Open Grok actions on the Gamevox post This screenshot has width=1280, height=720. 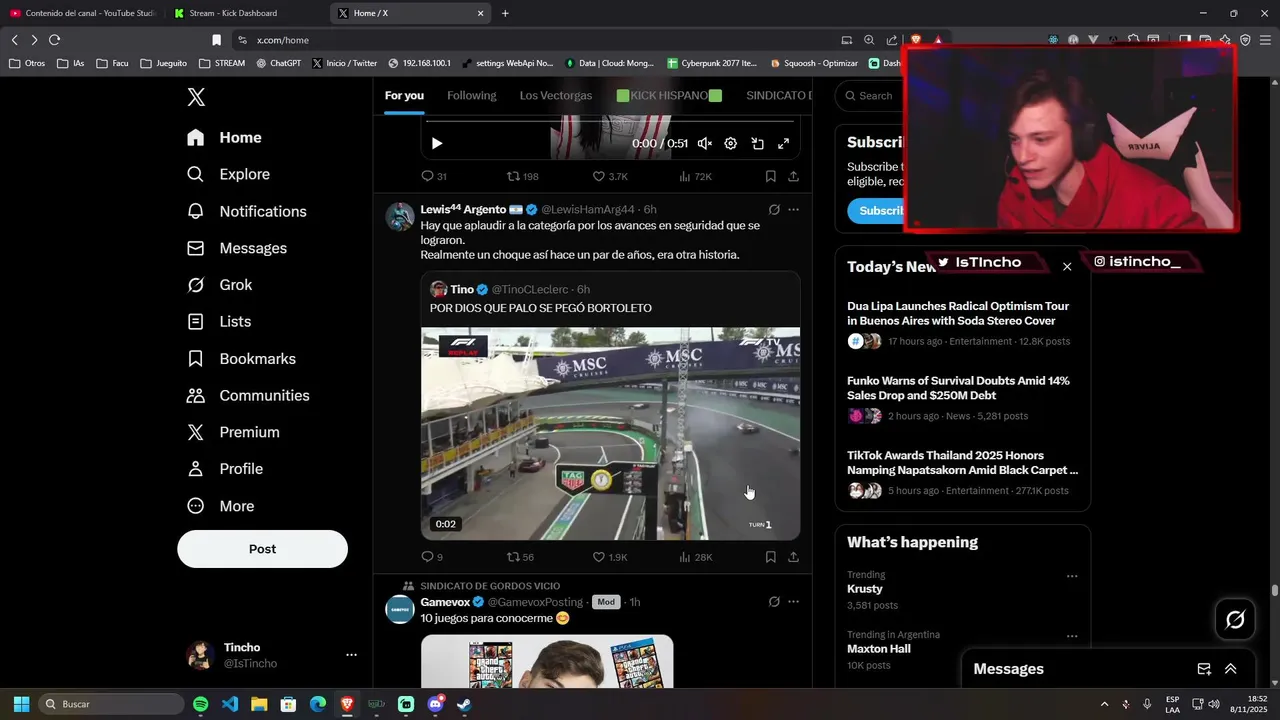tap(774, 602)
